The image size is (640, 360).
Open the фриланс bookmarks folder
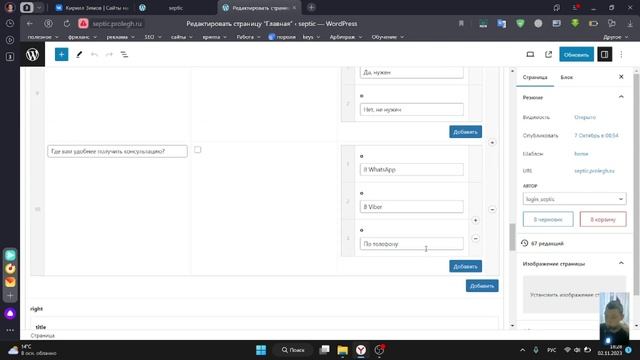[x=82, y=37]
